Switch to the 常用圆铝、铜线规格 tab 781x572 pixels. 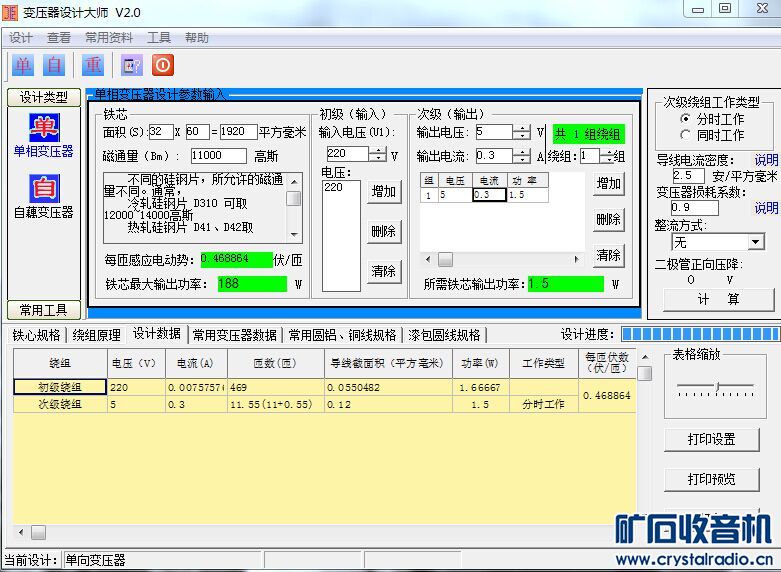point(343,335)
